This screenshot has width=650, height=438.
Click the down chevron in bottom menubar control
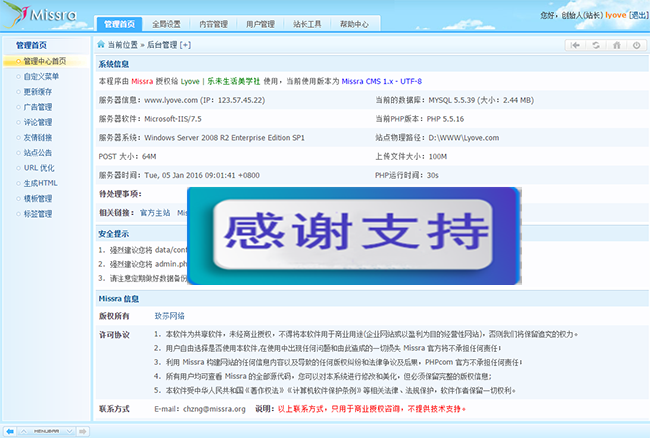click(70, 431)
